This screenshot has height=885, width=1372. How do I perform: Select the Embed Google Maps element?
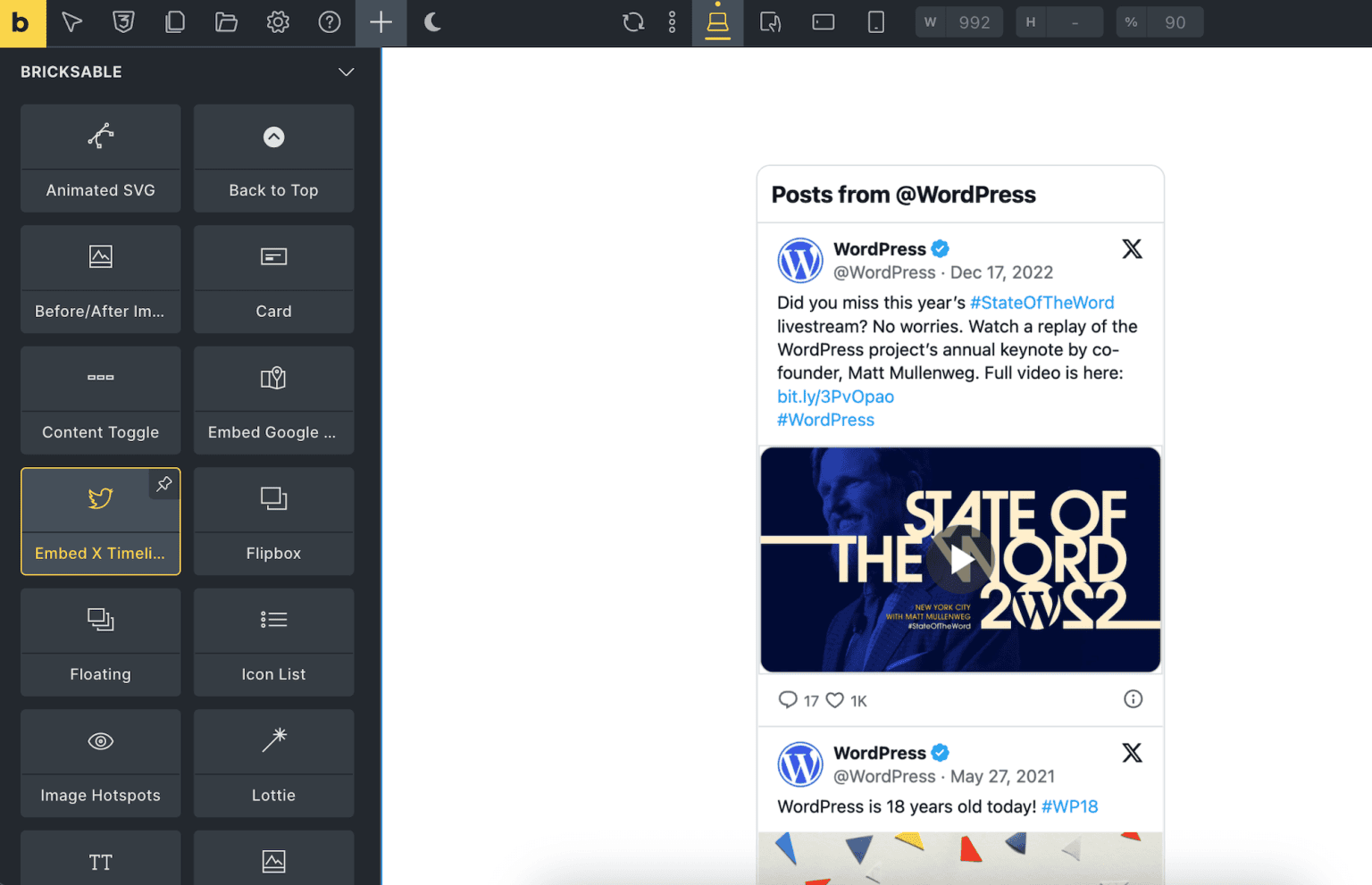(x=273, y=400)
